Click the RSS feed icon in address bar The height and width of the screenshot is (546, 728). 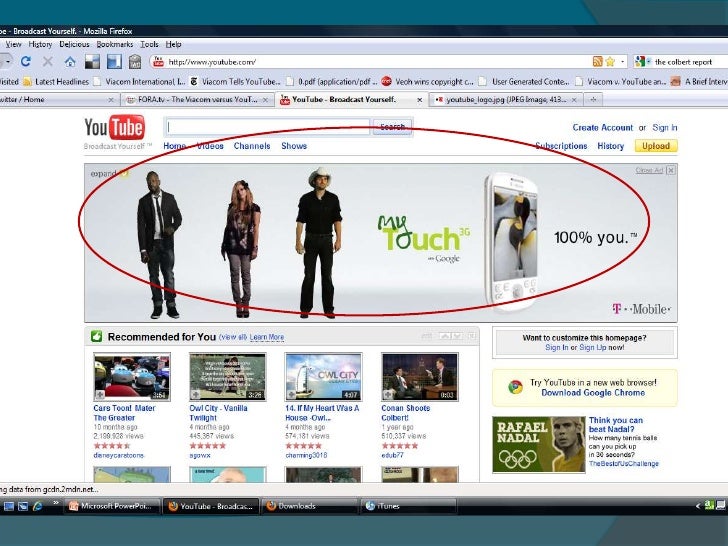tap(598, 61)
